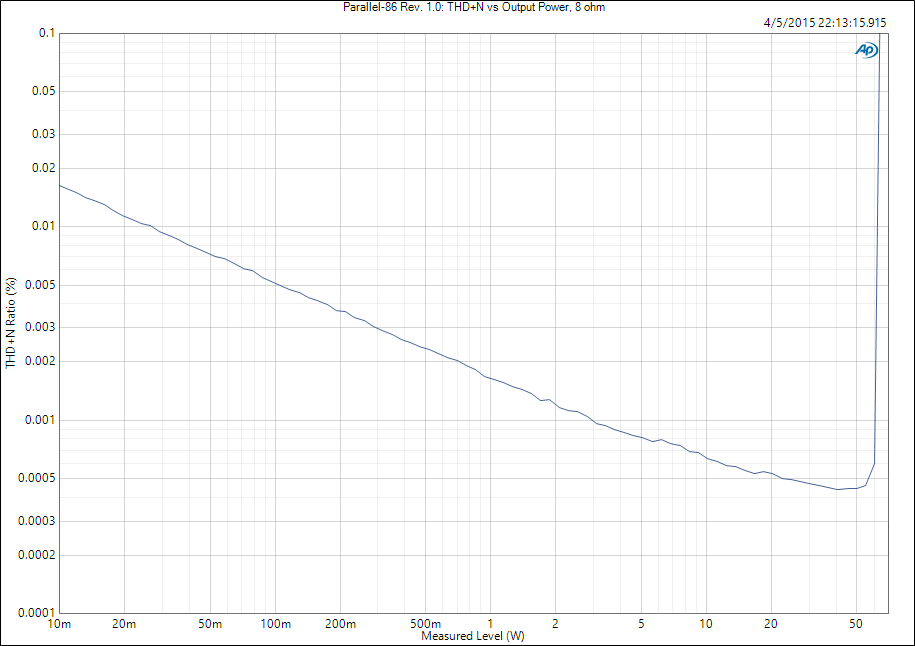Click the 100m x-axis tick label
The image size is (915, 646).
pyautogui.click(x=275, y=624)
